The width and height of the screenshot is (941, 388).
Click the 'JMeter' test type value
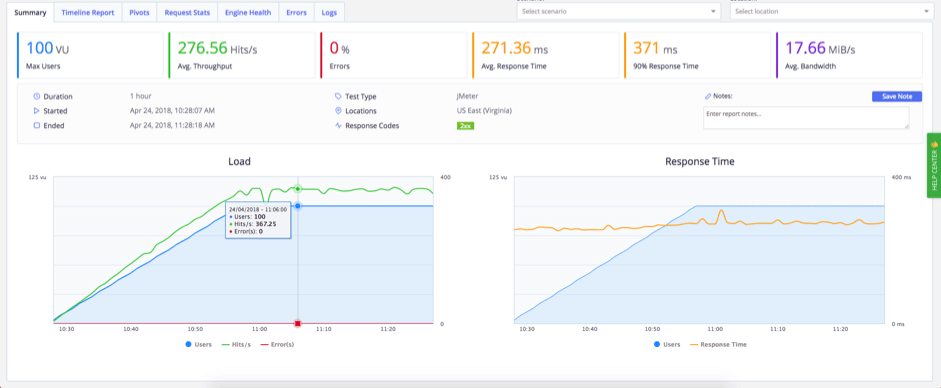(468, 96)
